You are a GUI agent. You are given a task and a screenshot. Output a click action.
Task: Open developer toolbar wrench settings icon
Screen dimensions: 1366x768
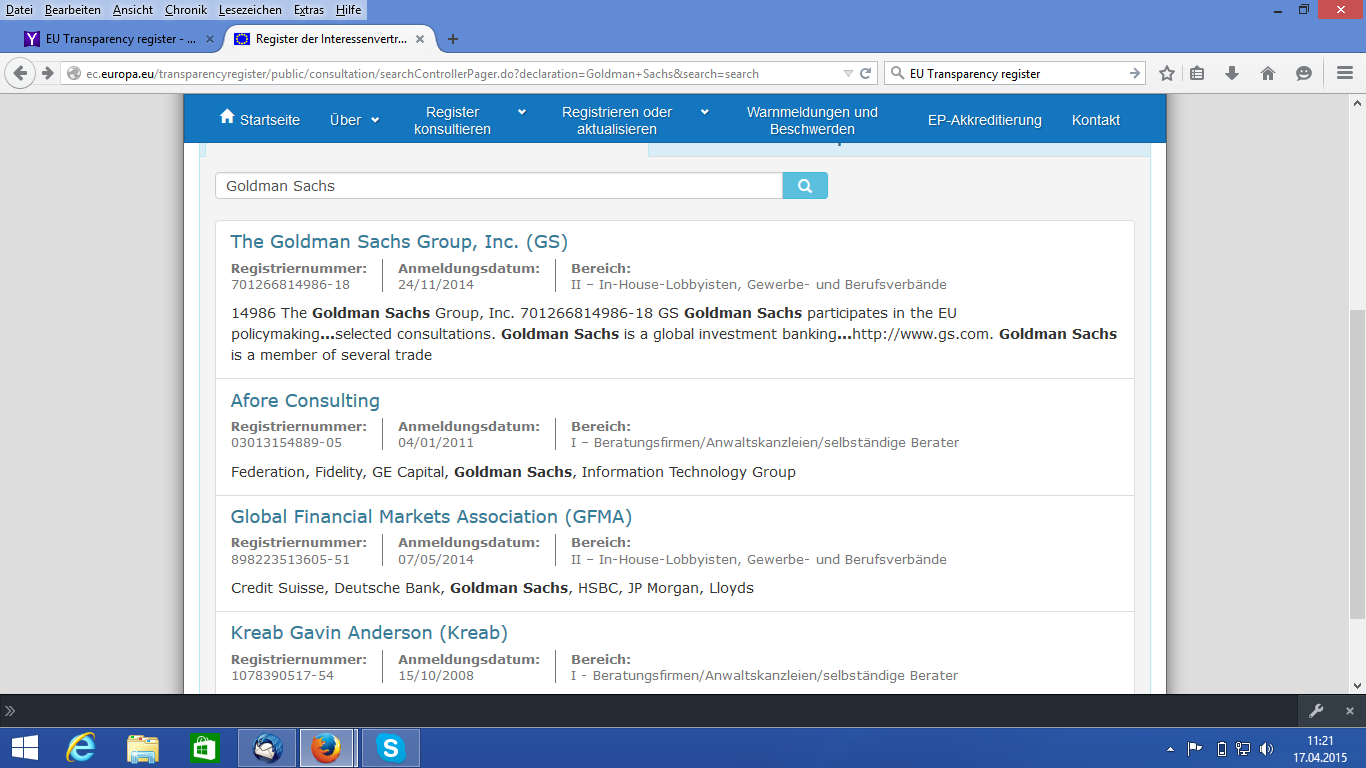click(x=1316, y=711)
